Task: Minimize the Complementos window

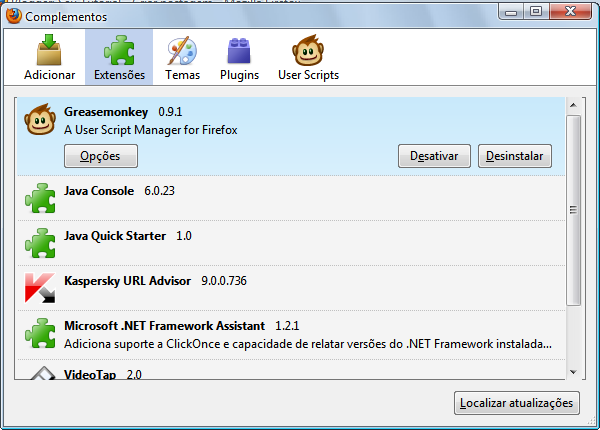Action: pos(511,11)
